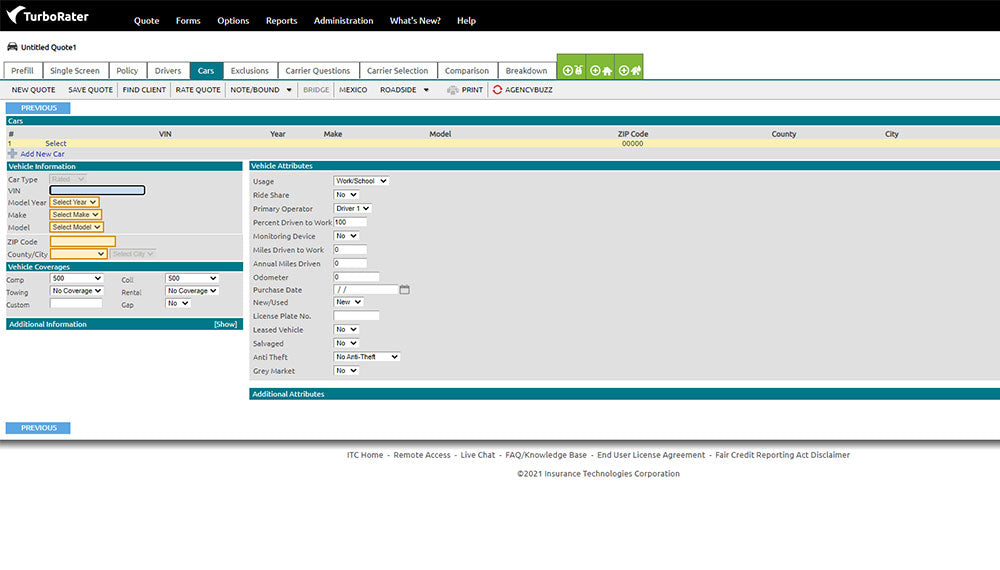Click the TurboRater logo
This screenshot has height=570, width=1000.
point(47,19)
